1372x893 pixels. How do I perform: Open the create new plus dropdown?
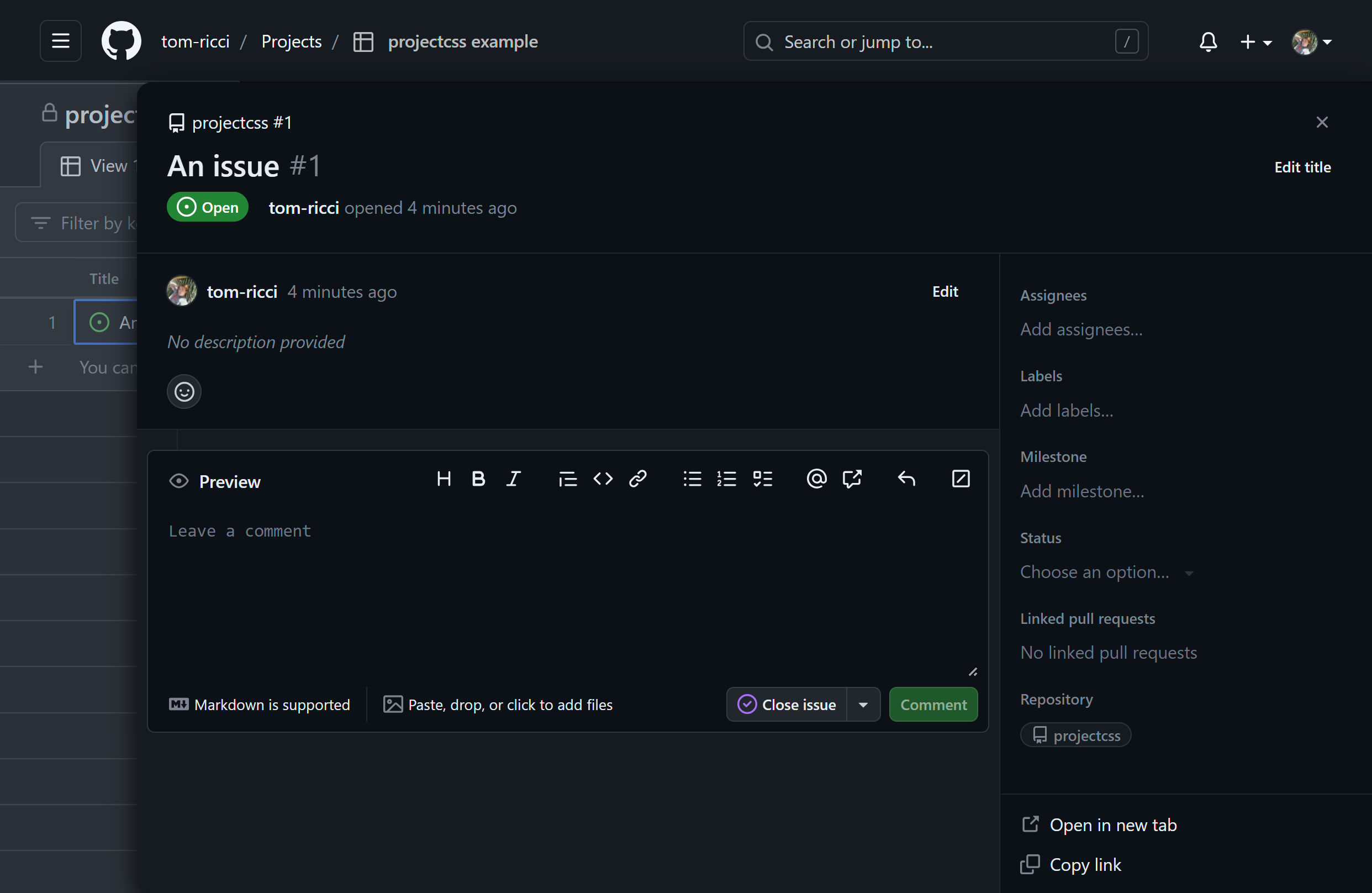tap(1255, 41)
